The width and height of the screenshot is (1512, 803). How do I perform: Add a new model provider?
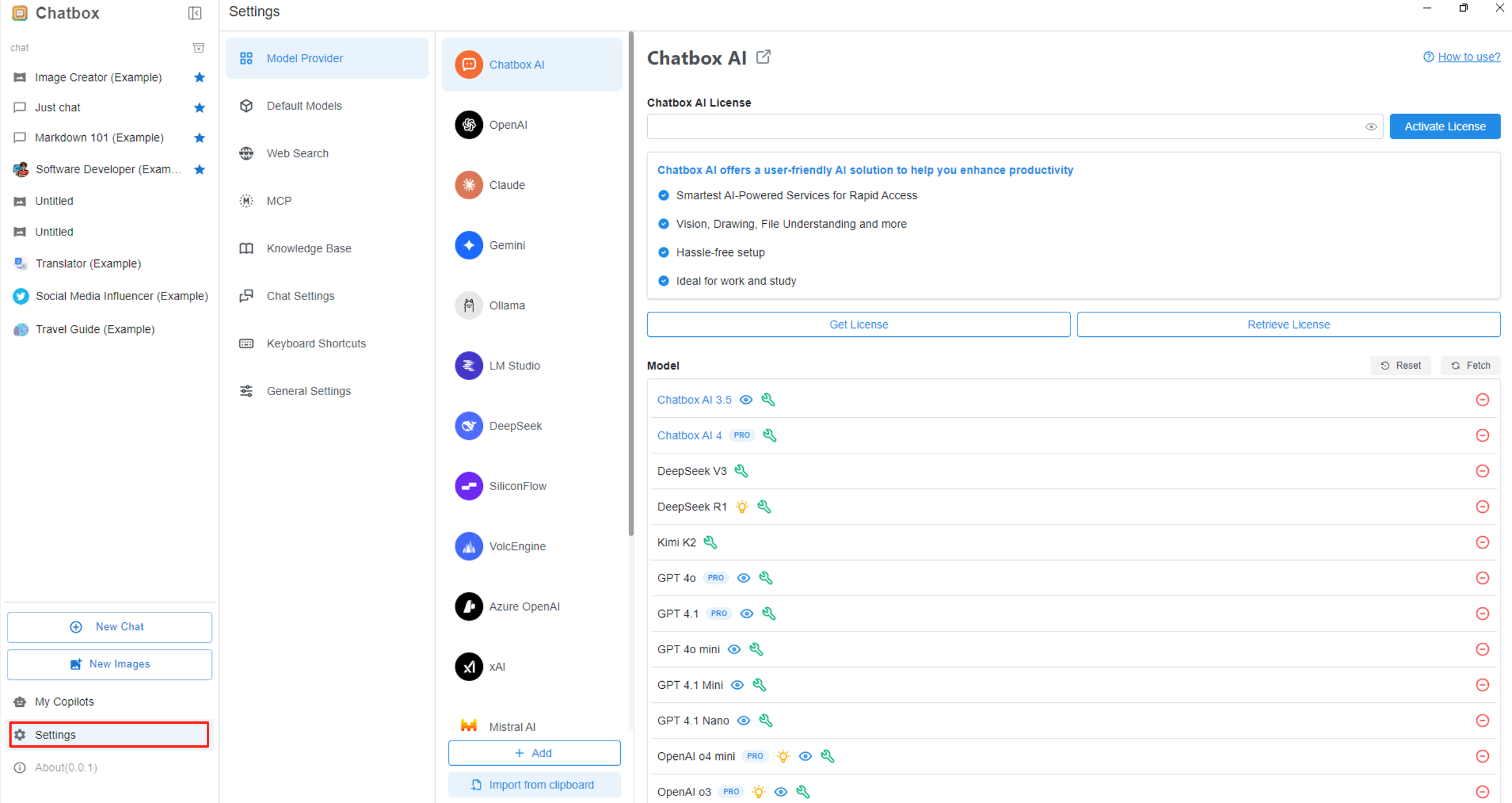(534, 753)
